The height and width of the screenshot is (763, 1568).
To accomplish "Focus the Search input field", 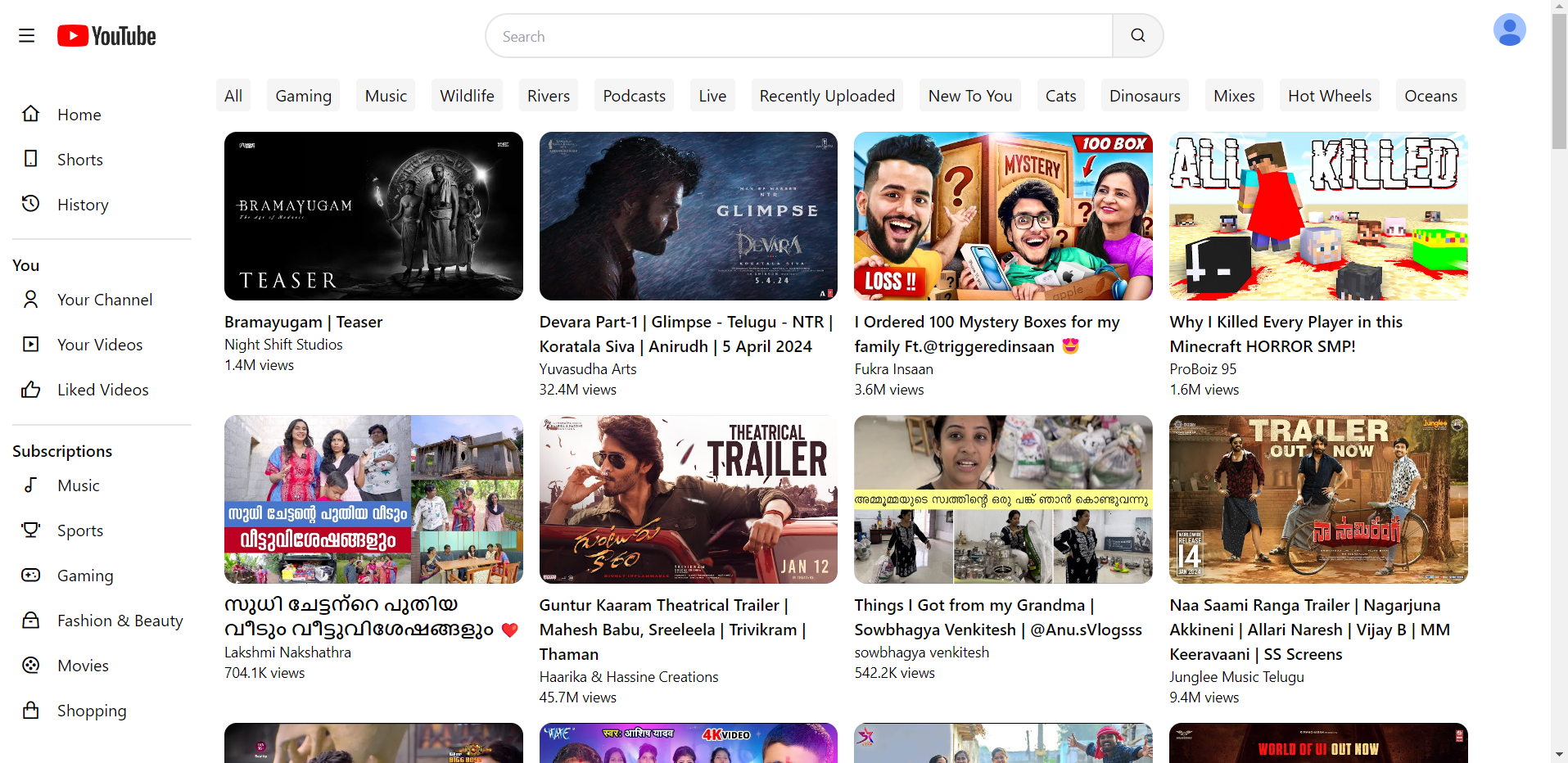I will 799,36.
